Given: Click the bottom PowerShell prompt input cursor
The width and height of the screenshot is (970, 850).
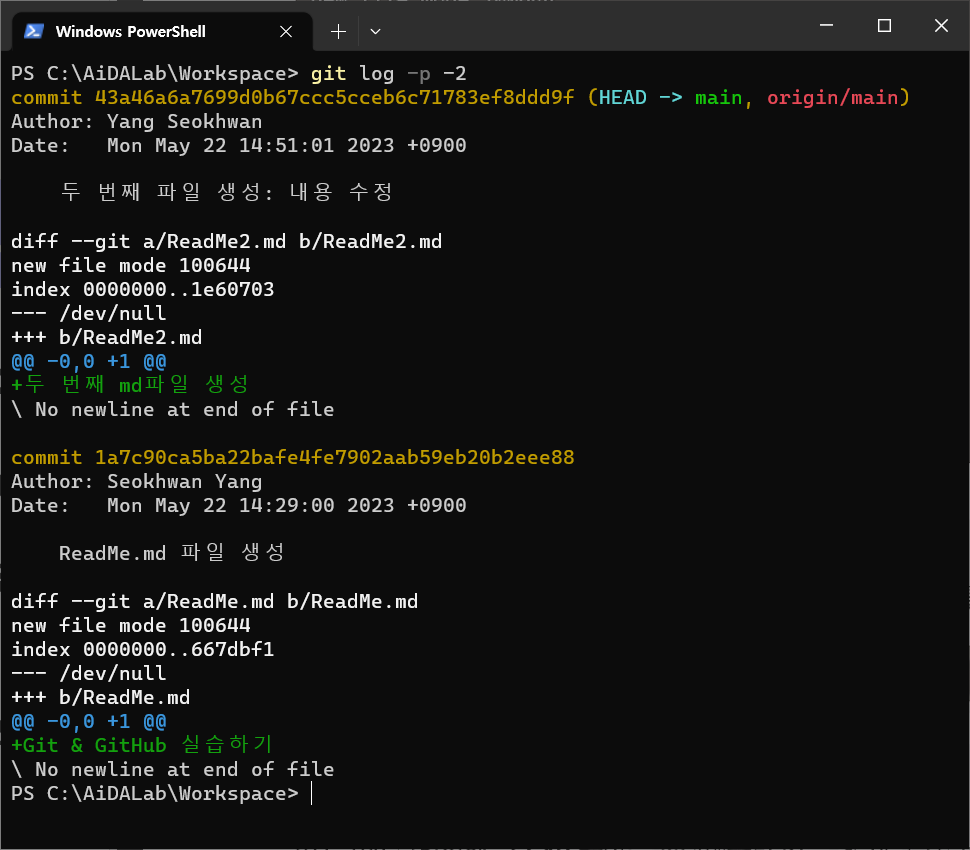Looking at the screenshot, I should (x=312, y=794).
